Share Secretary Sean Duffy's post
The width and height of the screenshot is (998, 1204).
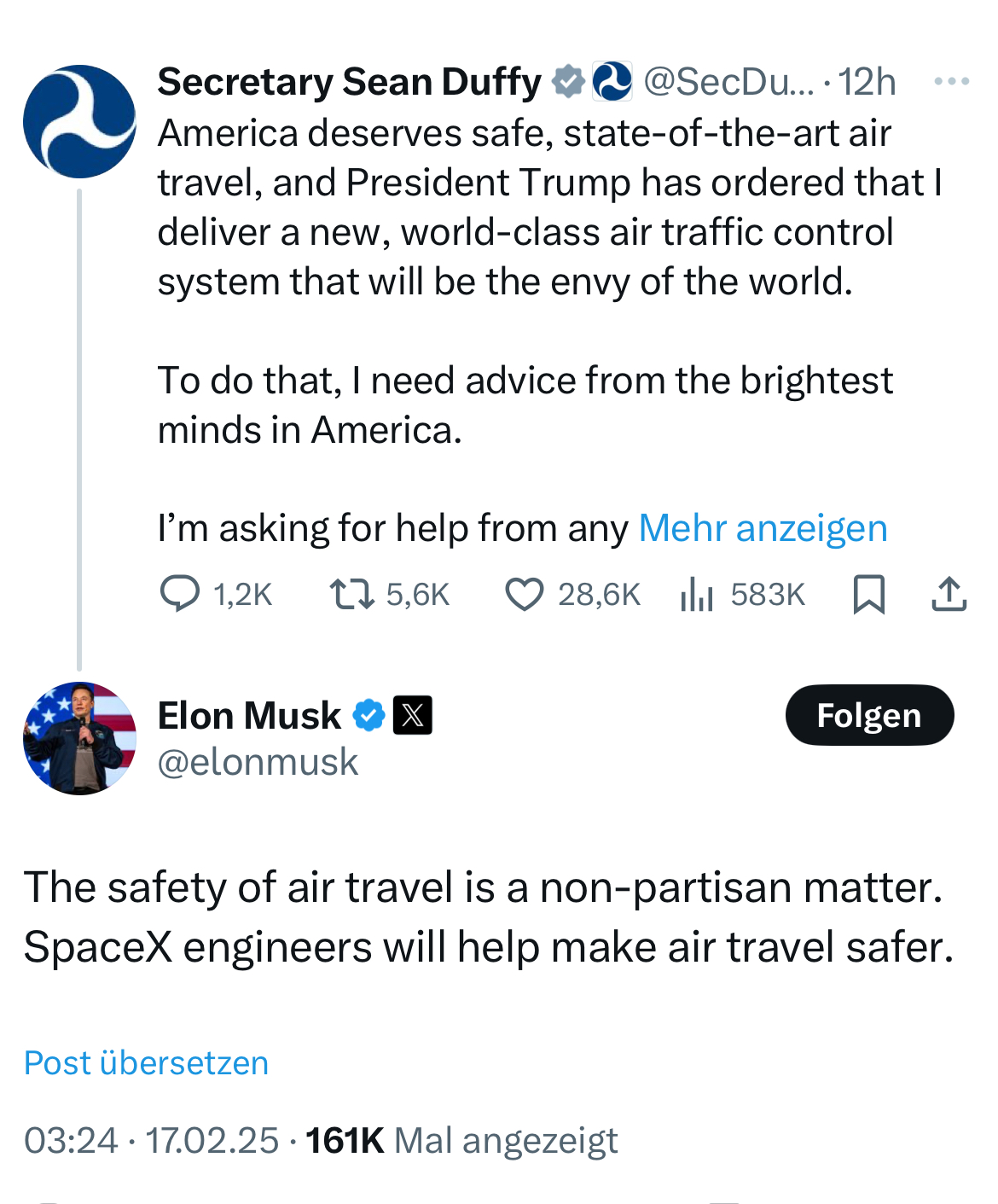click(949, 594)
